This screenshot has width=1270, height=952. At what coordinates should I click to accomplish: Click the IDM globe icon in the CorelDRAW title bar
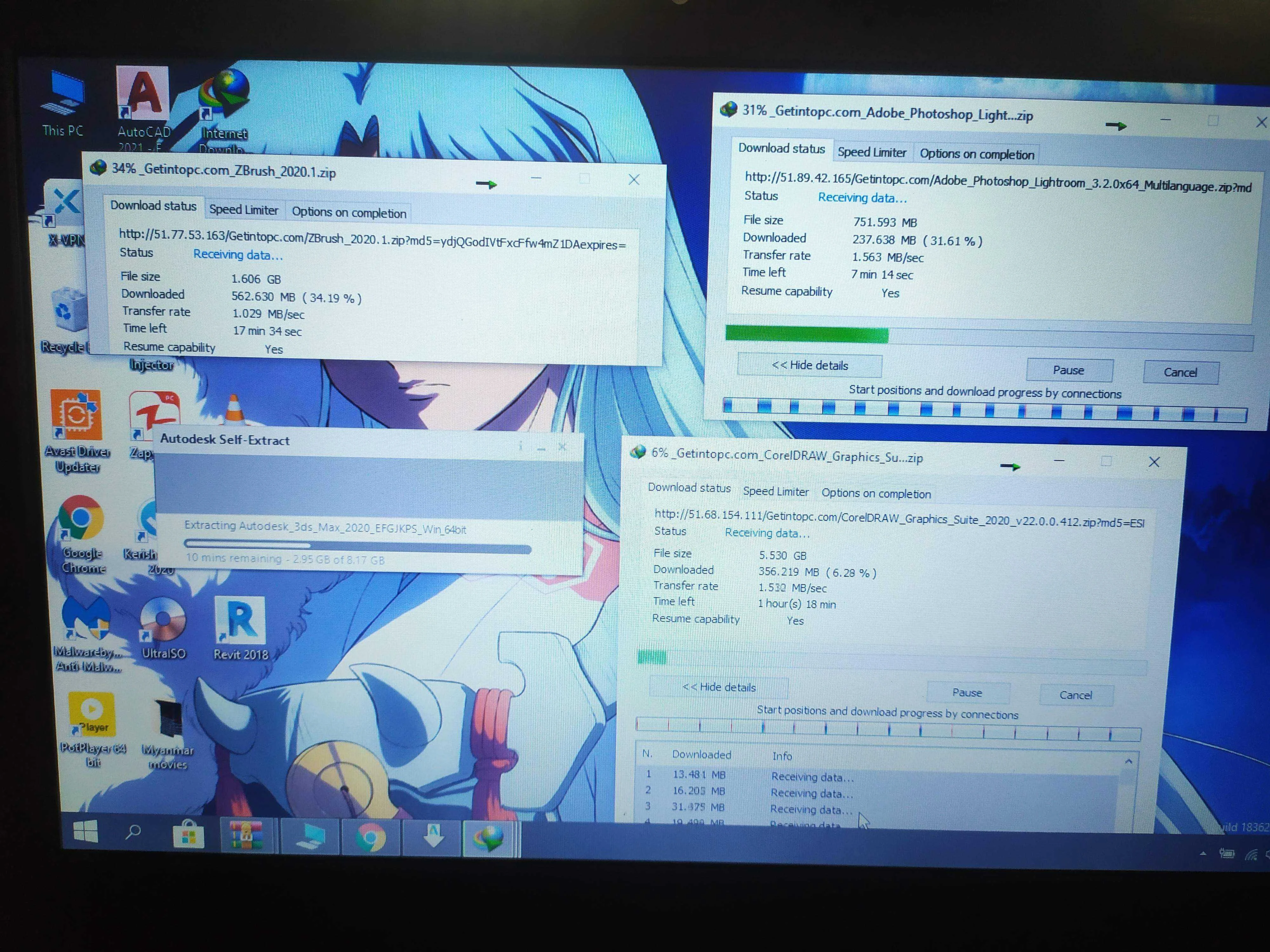[638, 452]
